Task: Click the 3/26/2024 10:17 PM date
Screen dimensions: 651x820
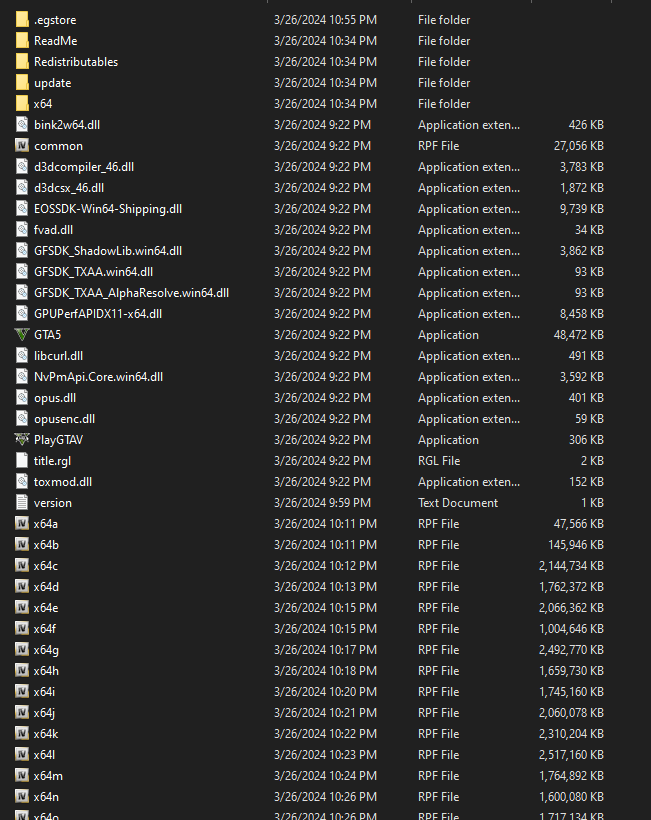Action: coord(325,650)
